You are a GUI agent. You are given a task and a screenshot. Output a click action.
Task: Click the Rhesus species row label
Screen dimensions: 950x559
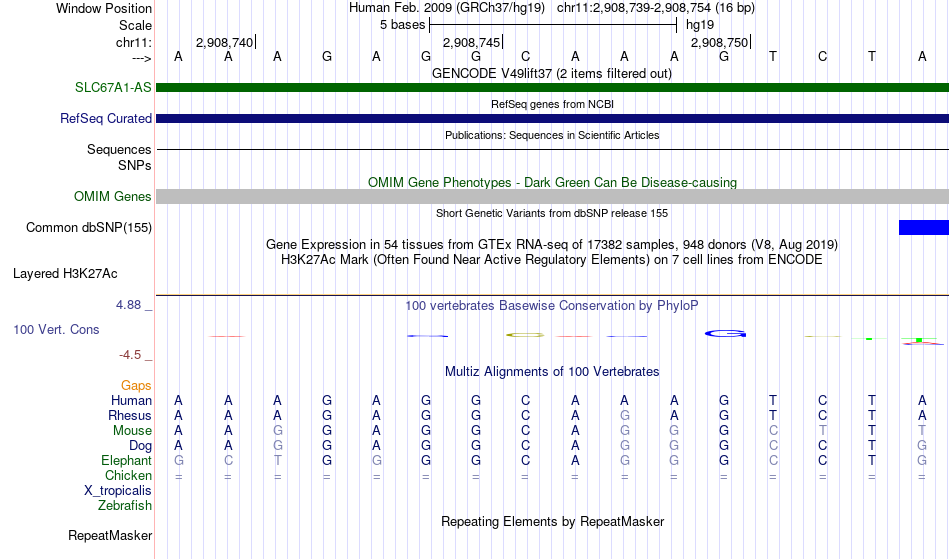[x=130, y=415]
